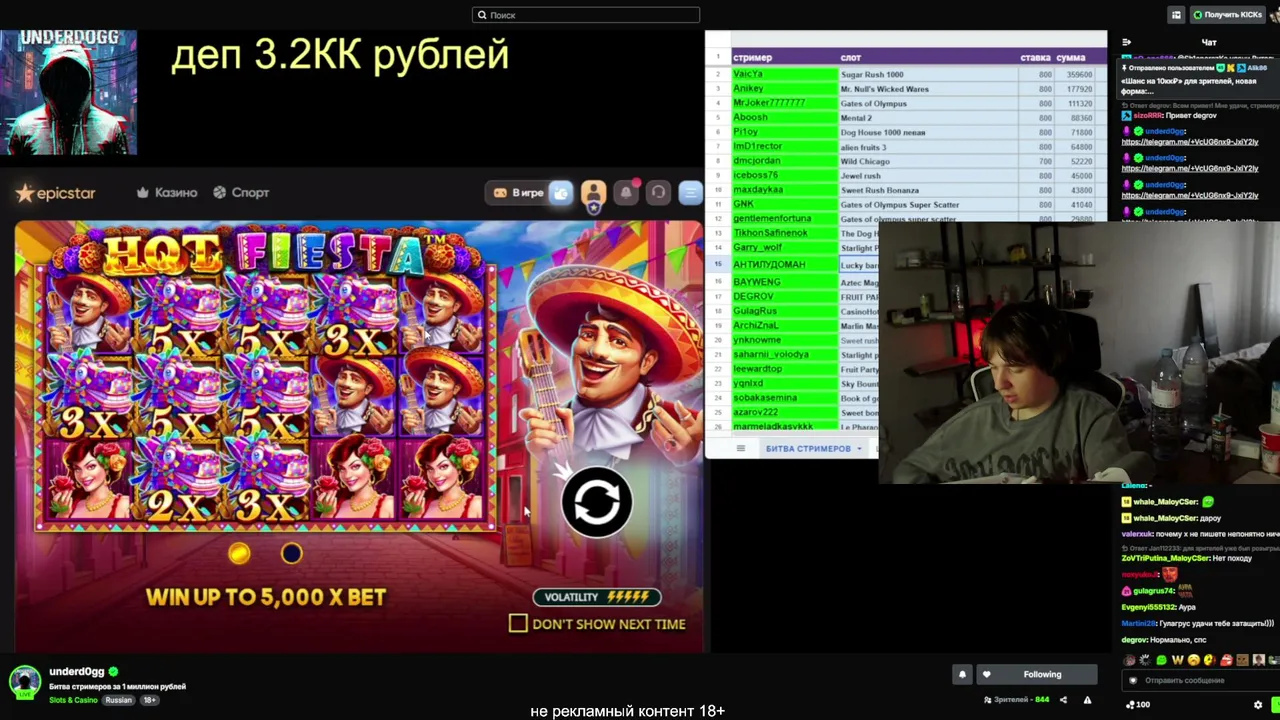
Task: Select the dmcjordan streamer cell
Action: coord(785,161)
